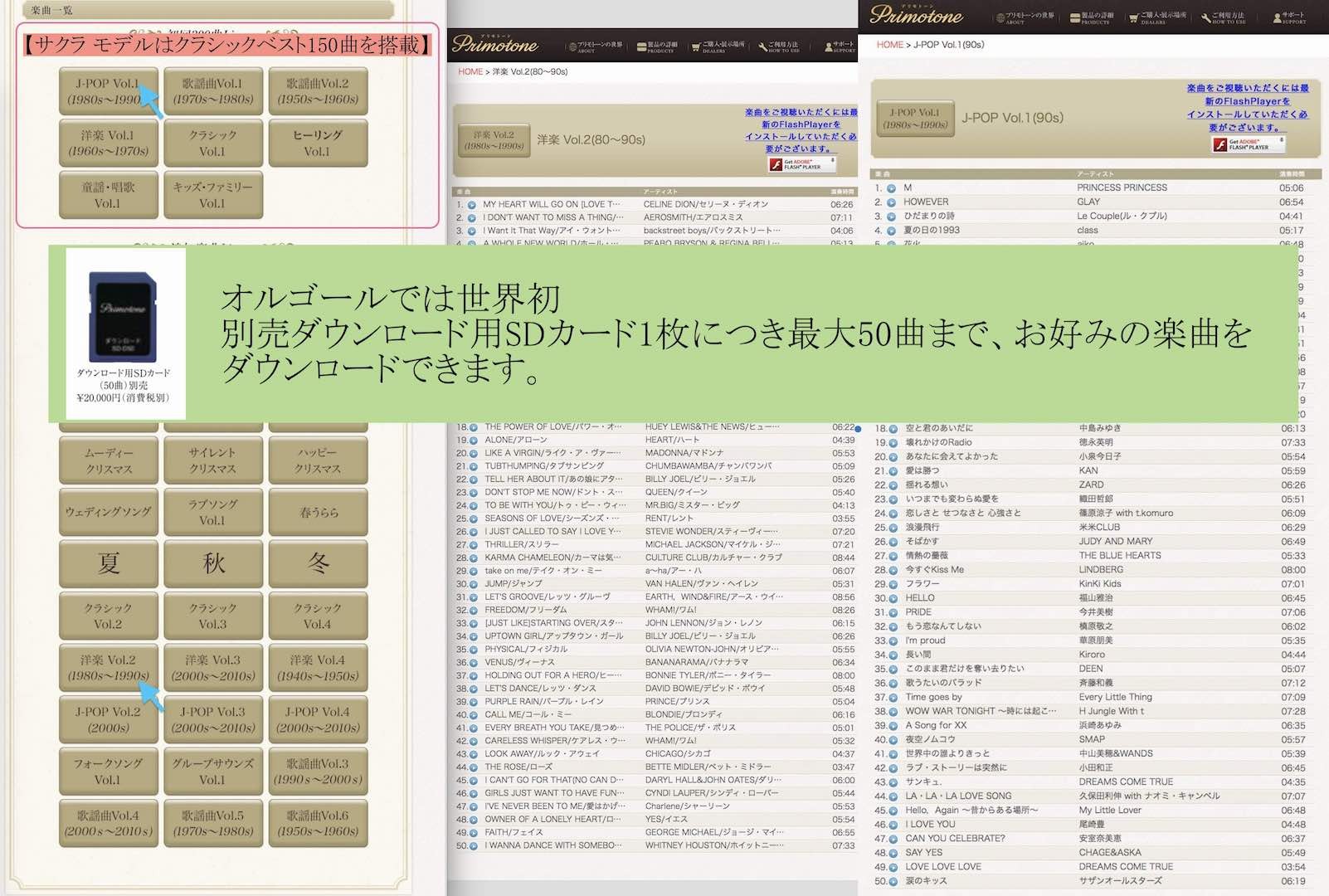Screen dimensions: 1329x896
Task: Open Primotone logo on the 洋楽 Vol.2 page
Action: point(495,44)
